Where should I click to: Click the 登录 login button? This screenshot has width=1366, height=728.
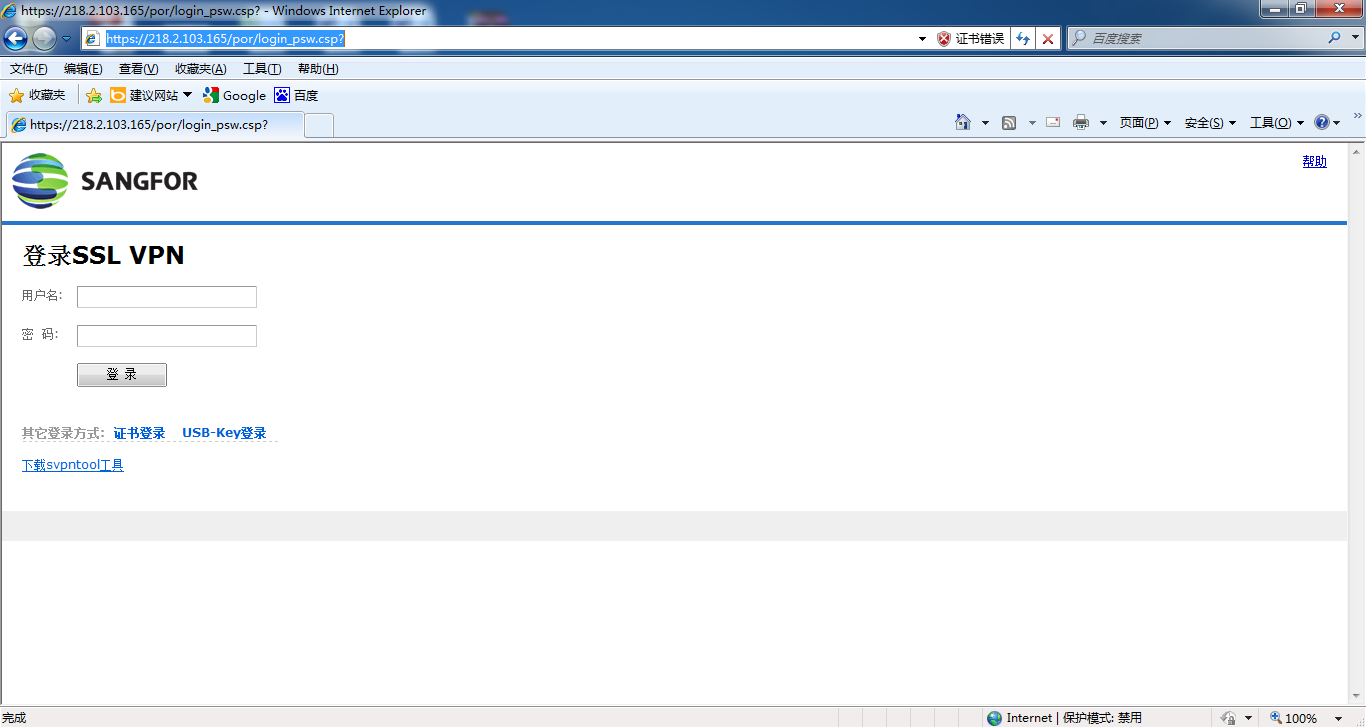[122, 375]
